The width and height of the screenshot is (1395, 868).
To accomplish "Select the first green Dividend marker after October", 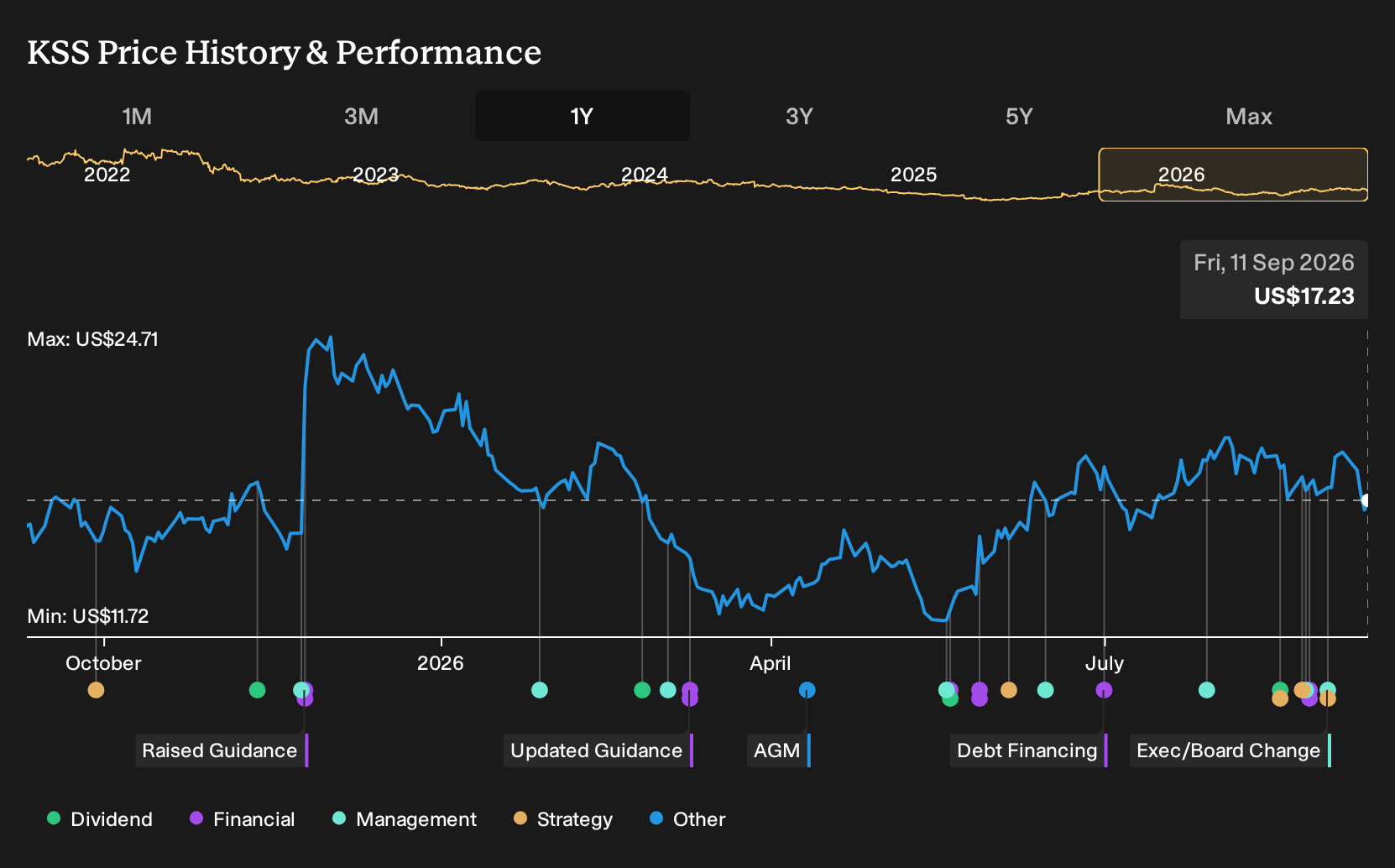I will click(x=258, y=690).
